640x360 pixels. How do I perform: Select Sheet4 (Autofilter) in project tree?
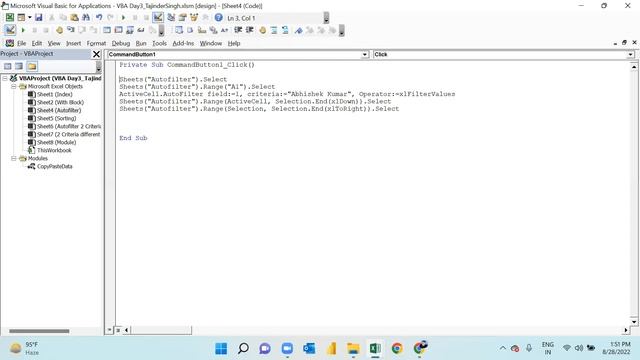click(59, 110)
